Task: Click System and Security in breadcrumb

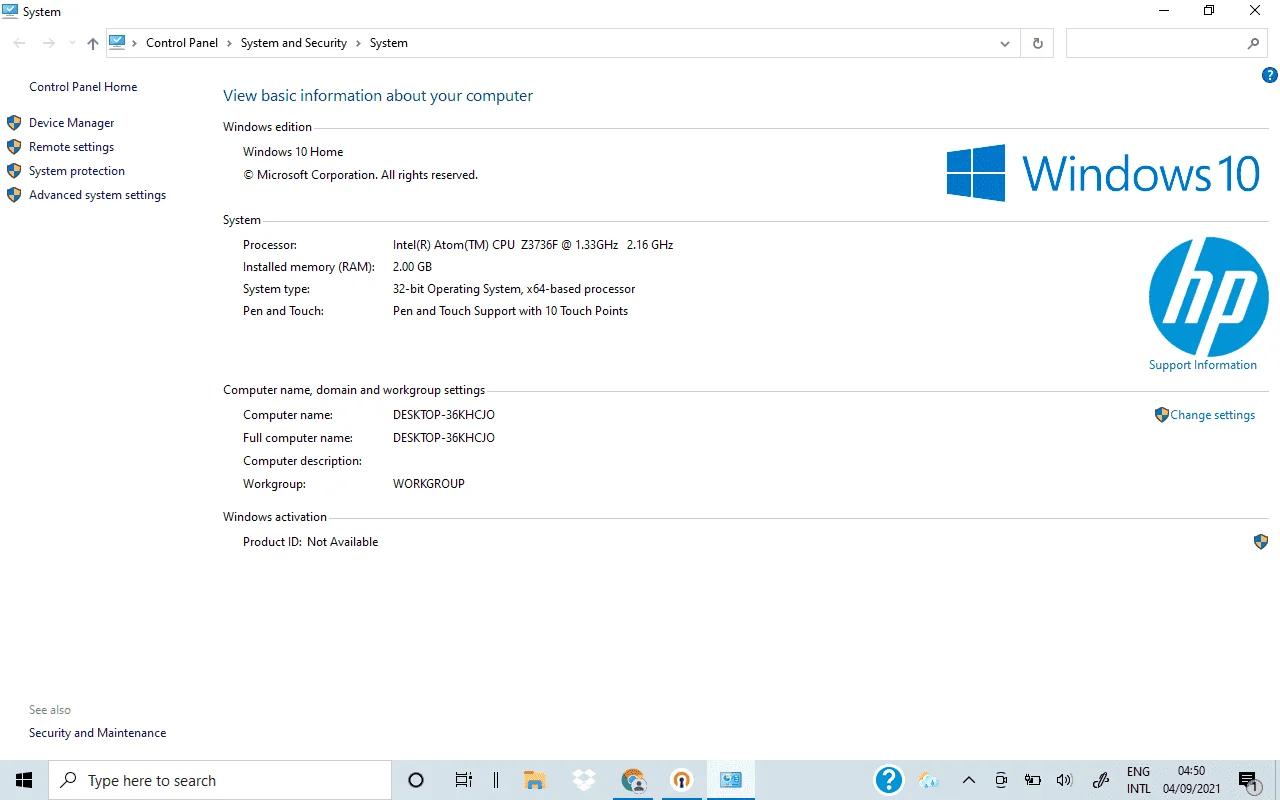Action: (x=294, y=43)
